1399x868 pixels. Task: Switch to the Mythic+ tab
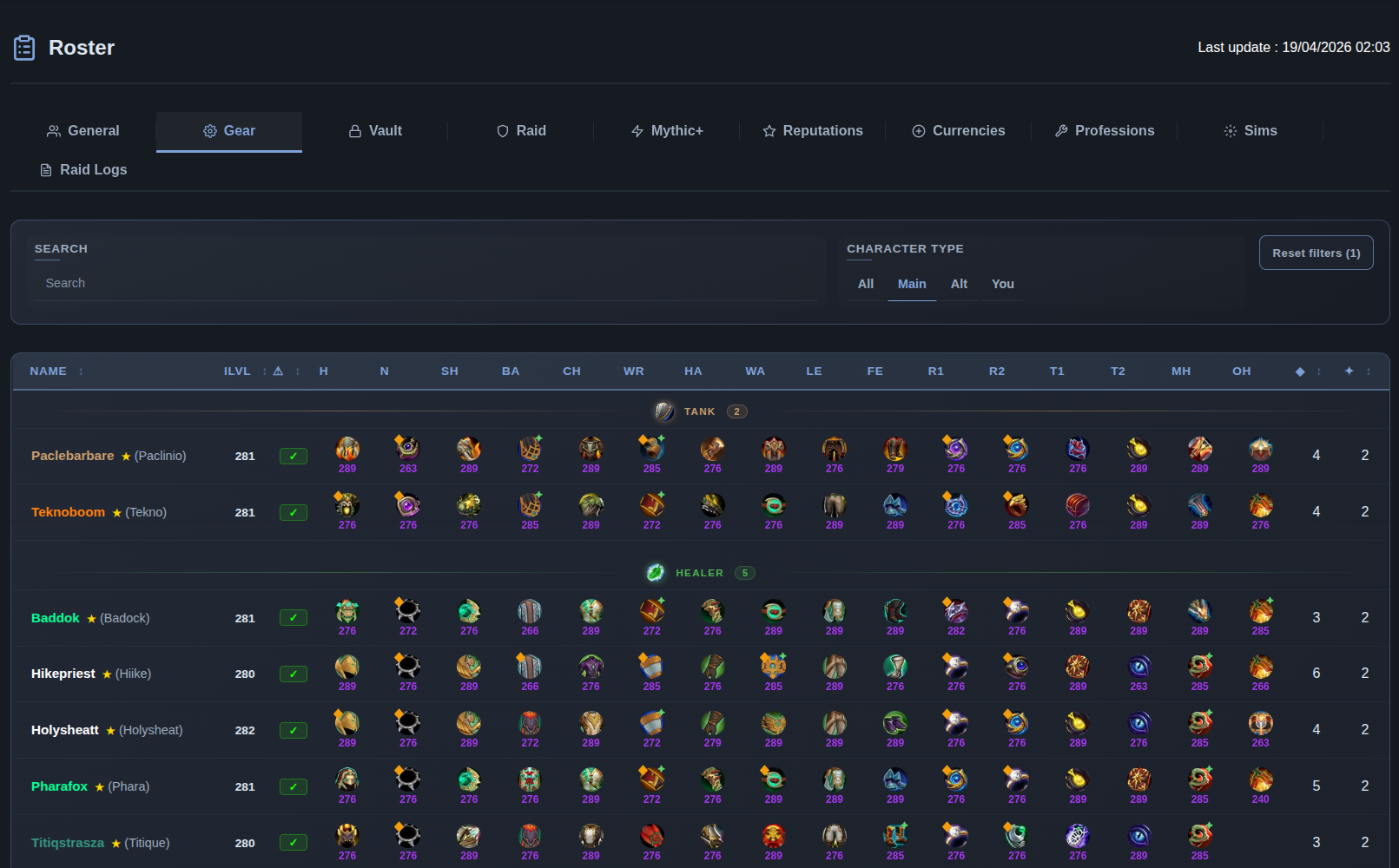(667, 131)
